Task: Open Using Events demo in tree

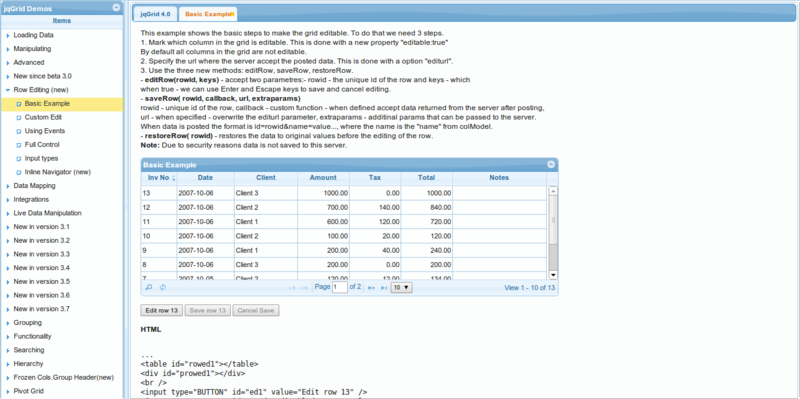Action: [x=44, y=131]
